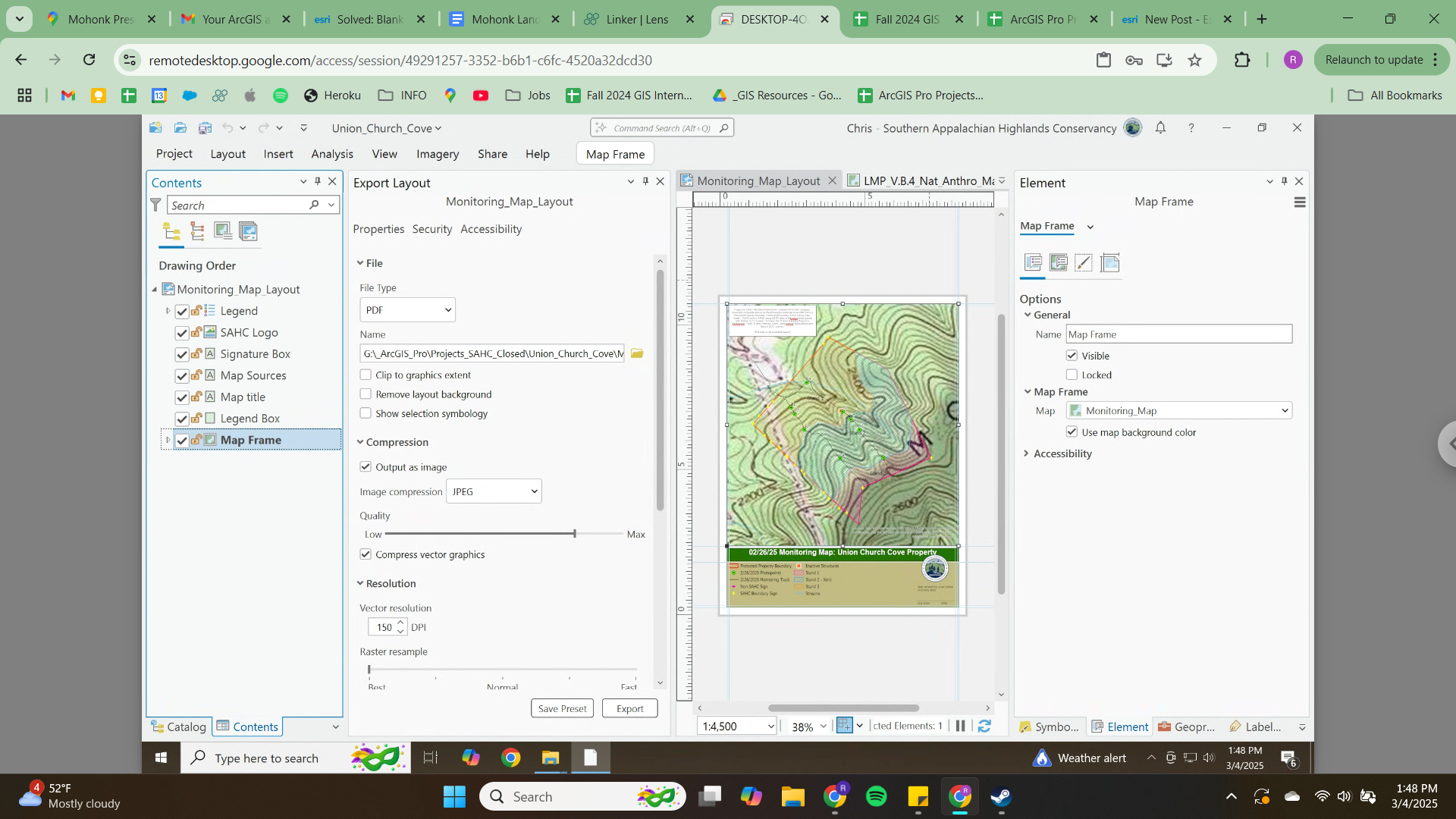
Task: Click the Export button
Action: pyautogui.click(x=629, y=708)
